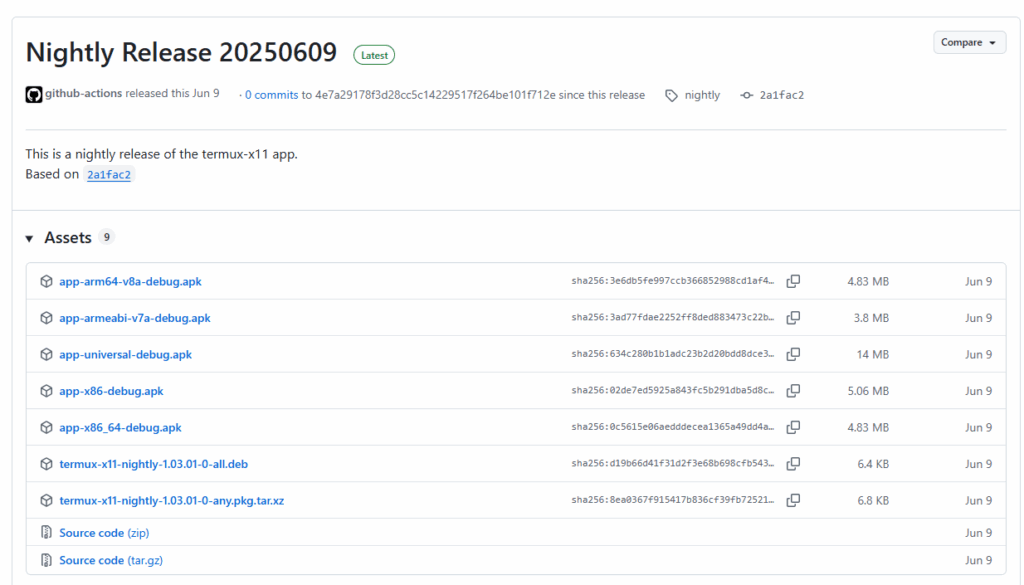Click the 5.06 MB size value

(868, 391)
